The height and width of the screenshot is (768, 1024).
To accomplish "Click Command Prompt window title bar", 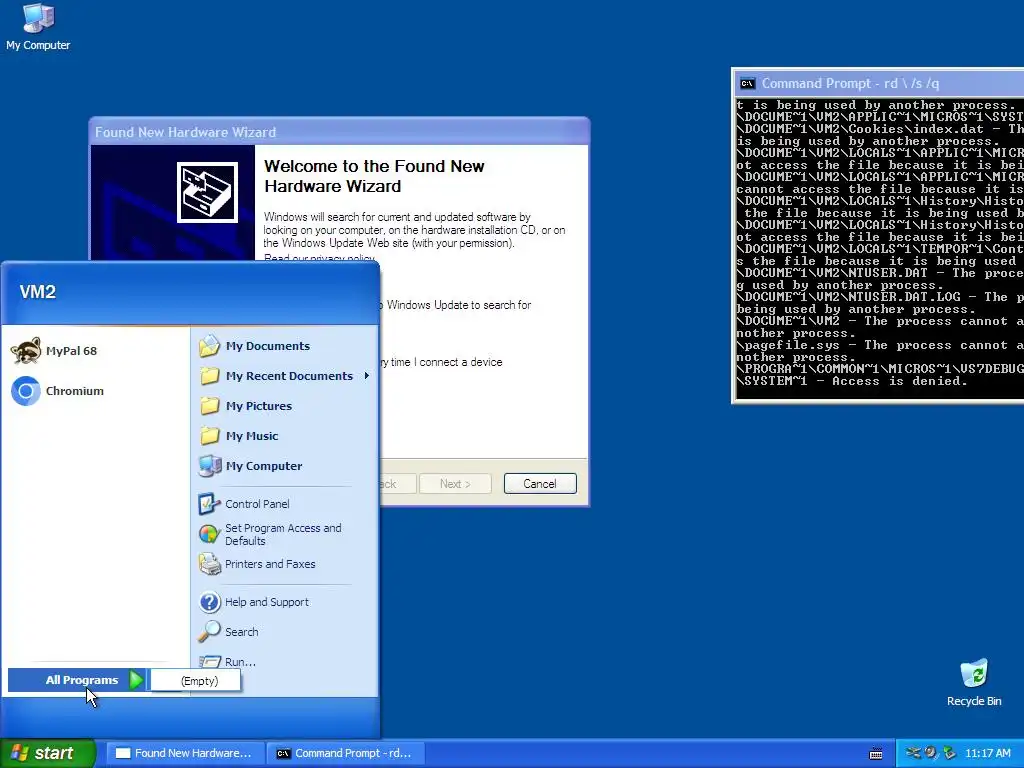I will coord(878,84).
